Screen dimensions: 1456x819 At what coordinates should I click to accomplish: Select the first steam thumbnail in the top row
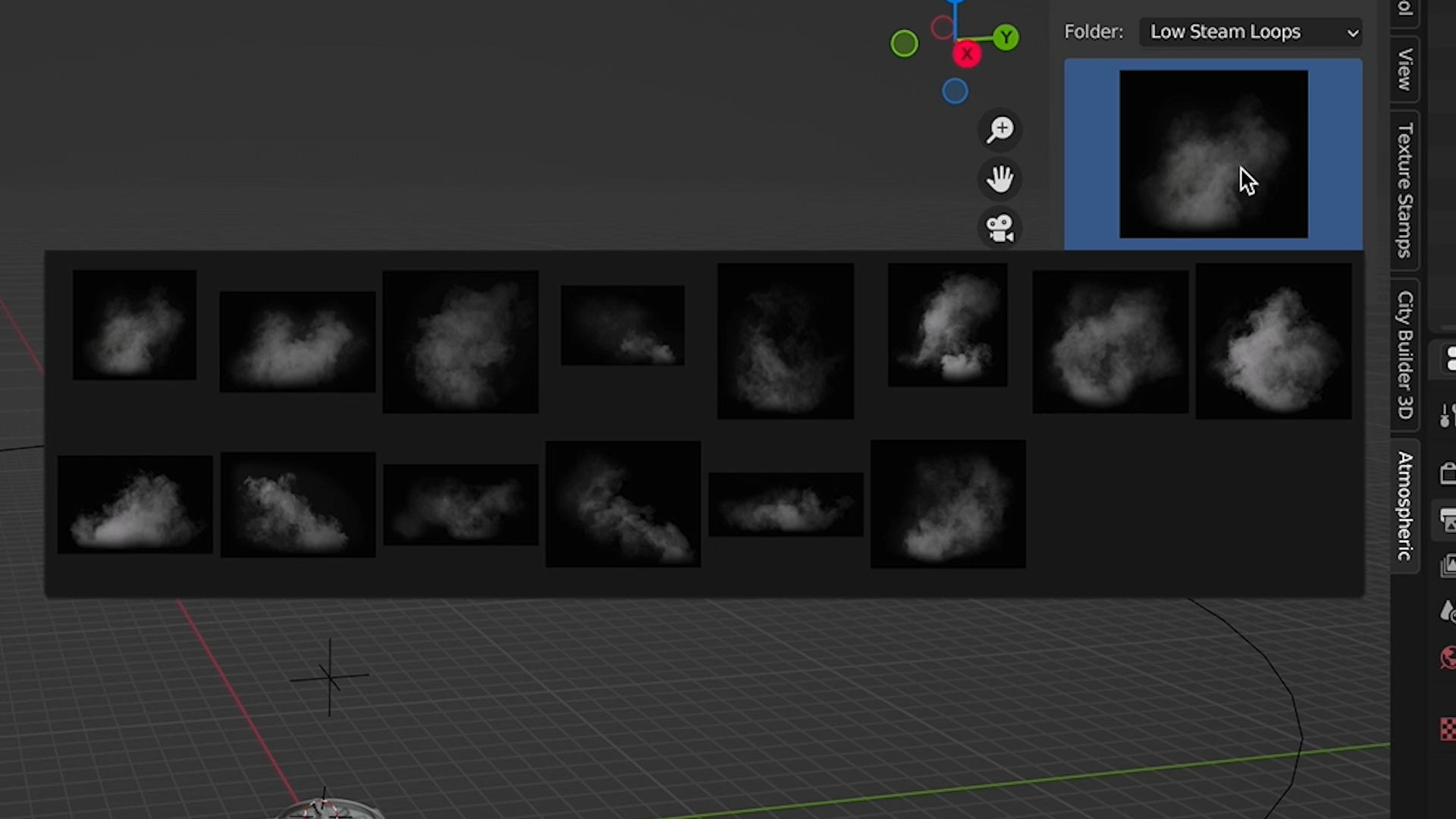133,325
